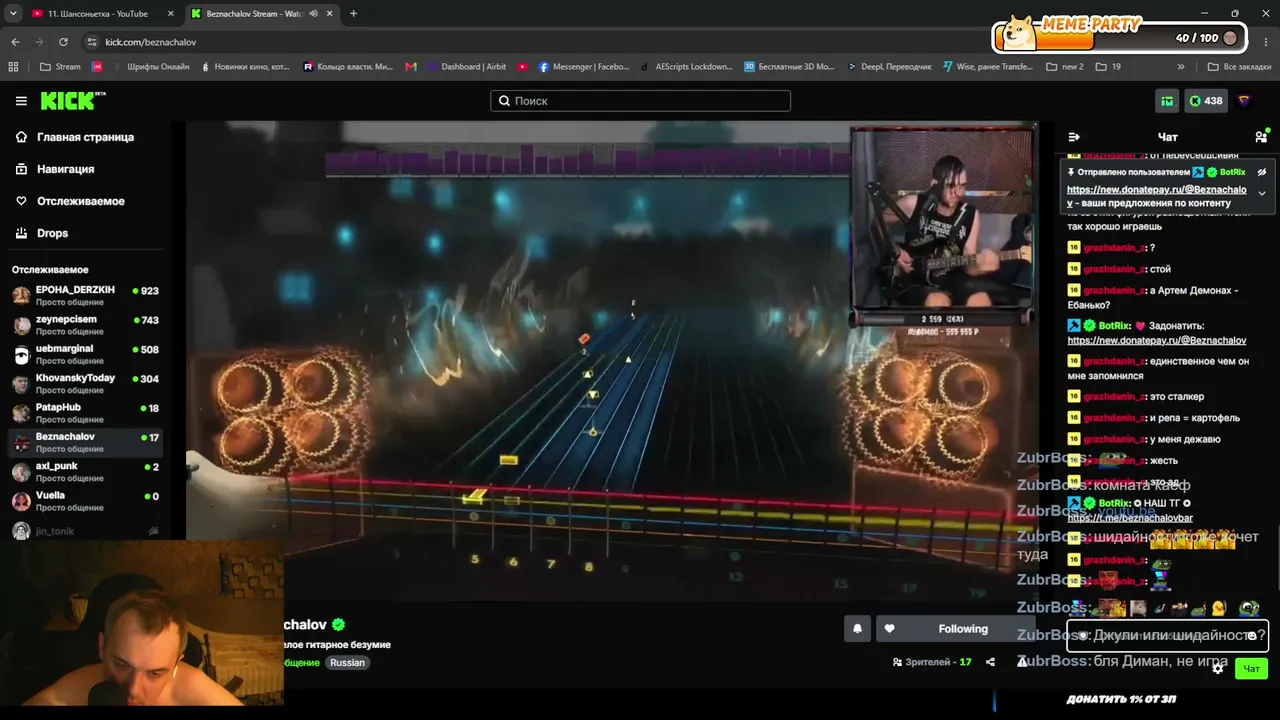The image size is (1280, 720).
Task: Open the Новинки кино bookmark
Action: click(x=245, y=67)
